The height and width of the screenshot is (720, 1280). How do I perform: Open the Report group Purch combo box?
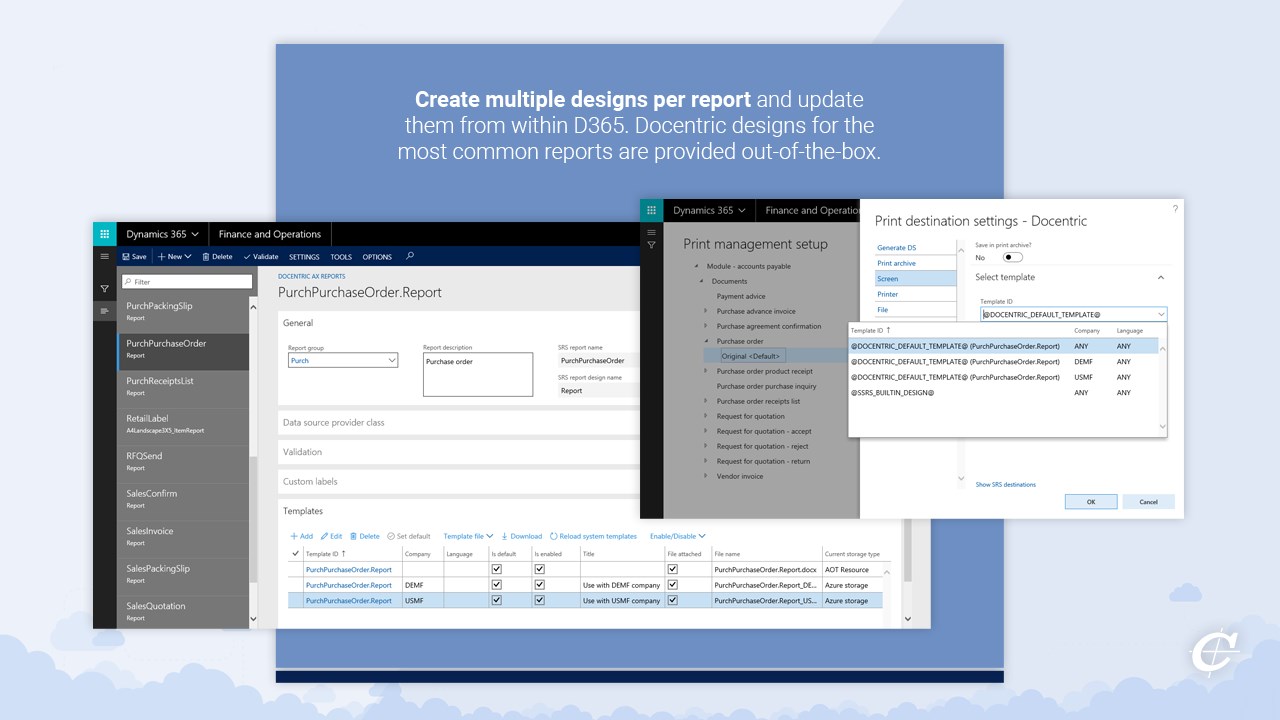point(343,360)
